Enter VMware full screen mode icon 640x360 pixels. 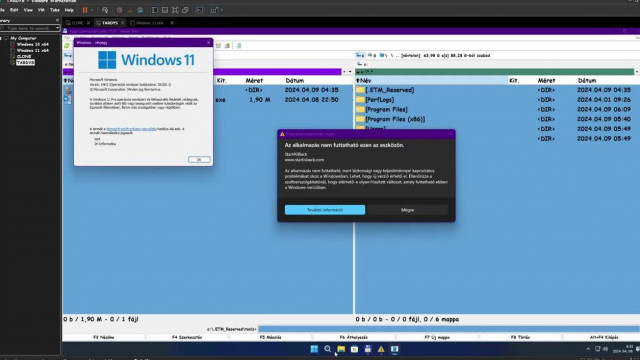175,10
